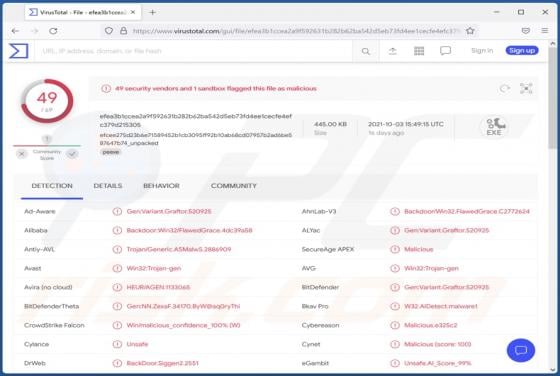Screen dimensions: 560x376
Task: Switch to the DETECTION tab
Action: 52,186
